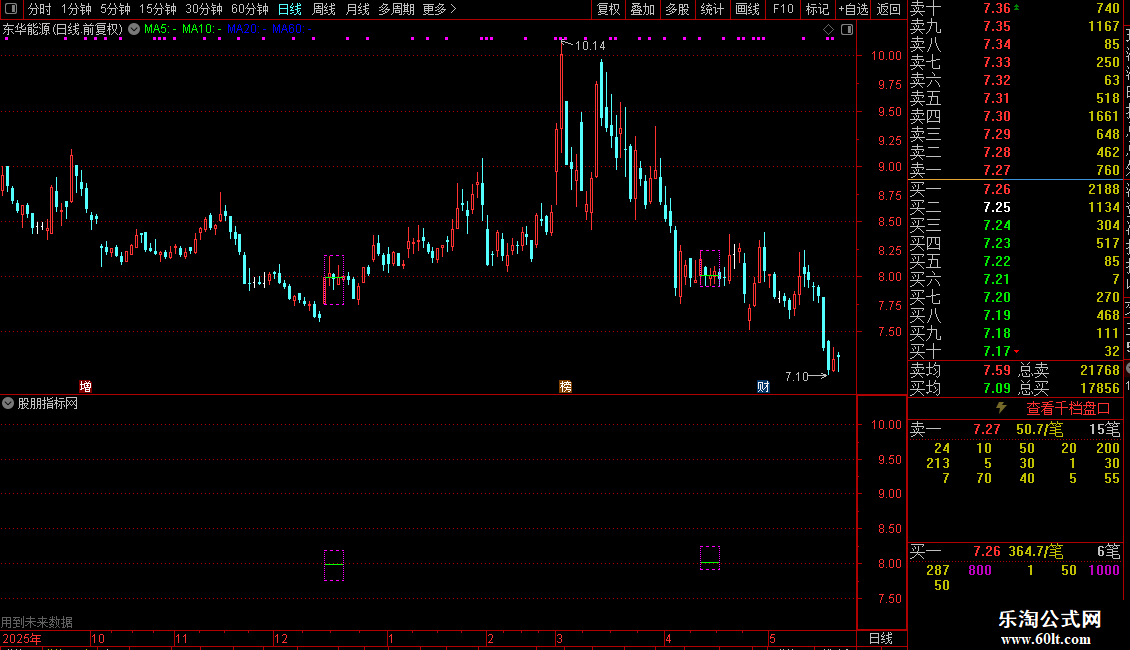Click the 1000 order in the 买一 queue

pyautogui.click(x=1104, y=570)
